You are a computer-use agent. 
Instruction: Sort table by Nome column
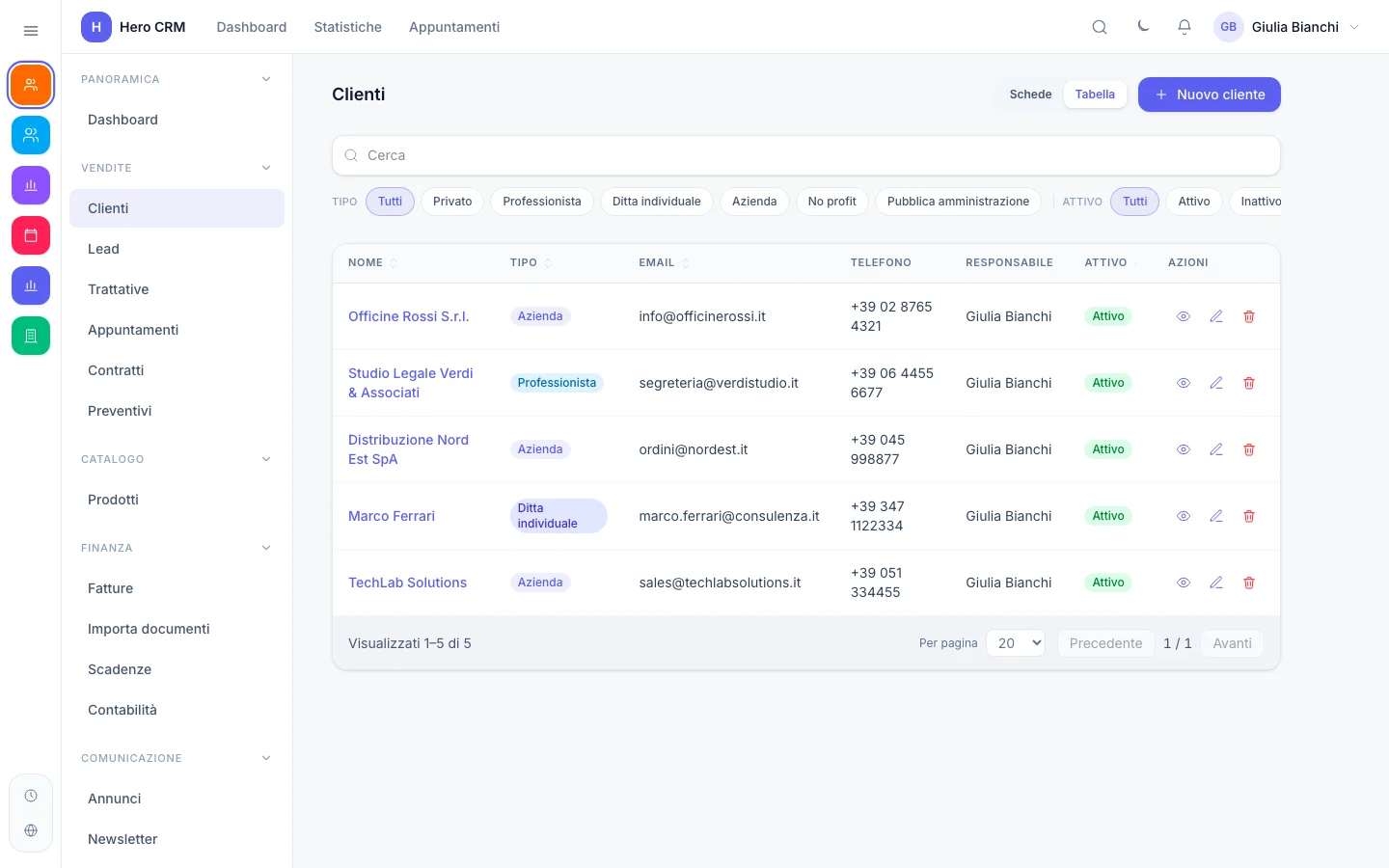[x=372, y=262]
